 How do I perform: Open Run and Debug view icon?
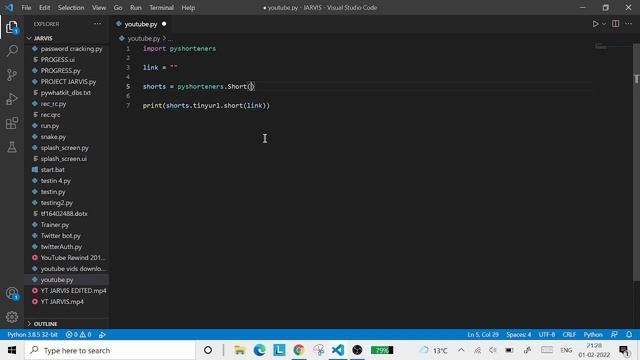12,99
